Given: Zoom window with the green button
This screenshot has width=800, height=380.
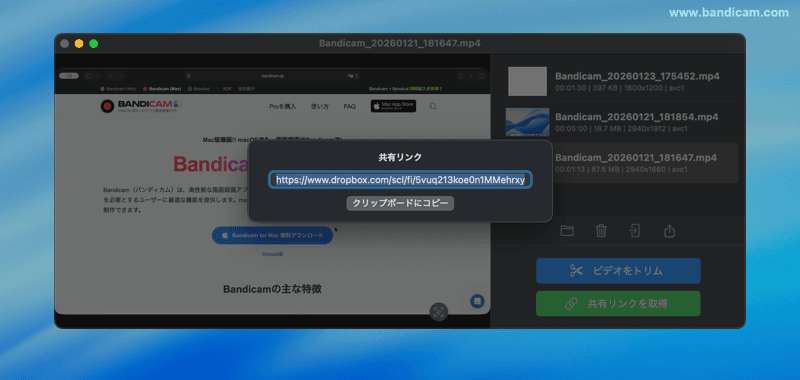Looking at the screenshot, I should pos(94,44).
